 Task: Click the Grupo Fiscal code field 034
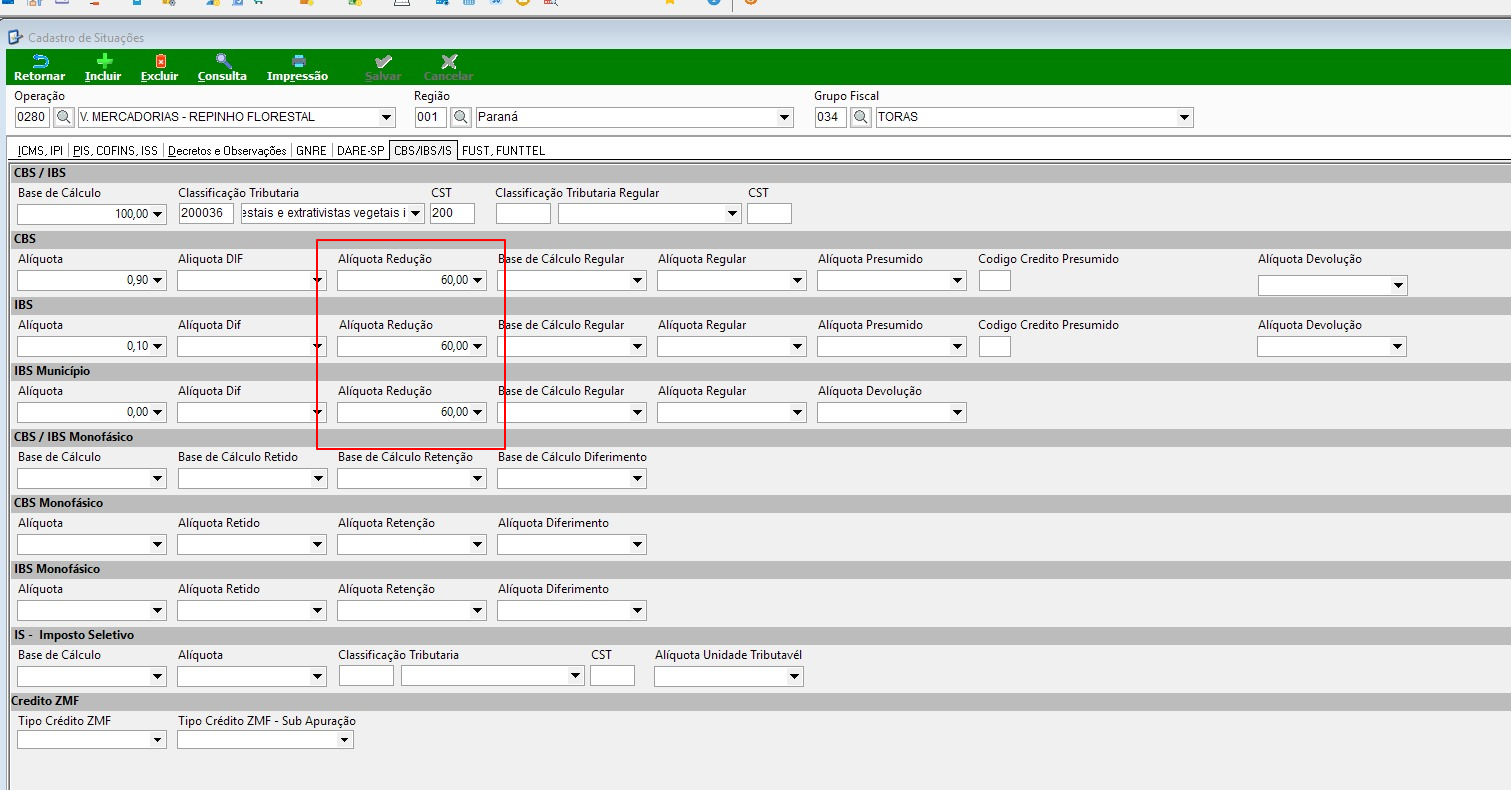coord(832,117)
